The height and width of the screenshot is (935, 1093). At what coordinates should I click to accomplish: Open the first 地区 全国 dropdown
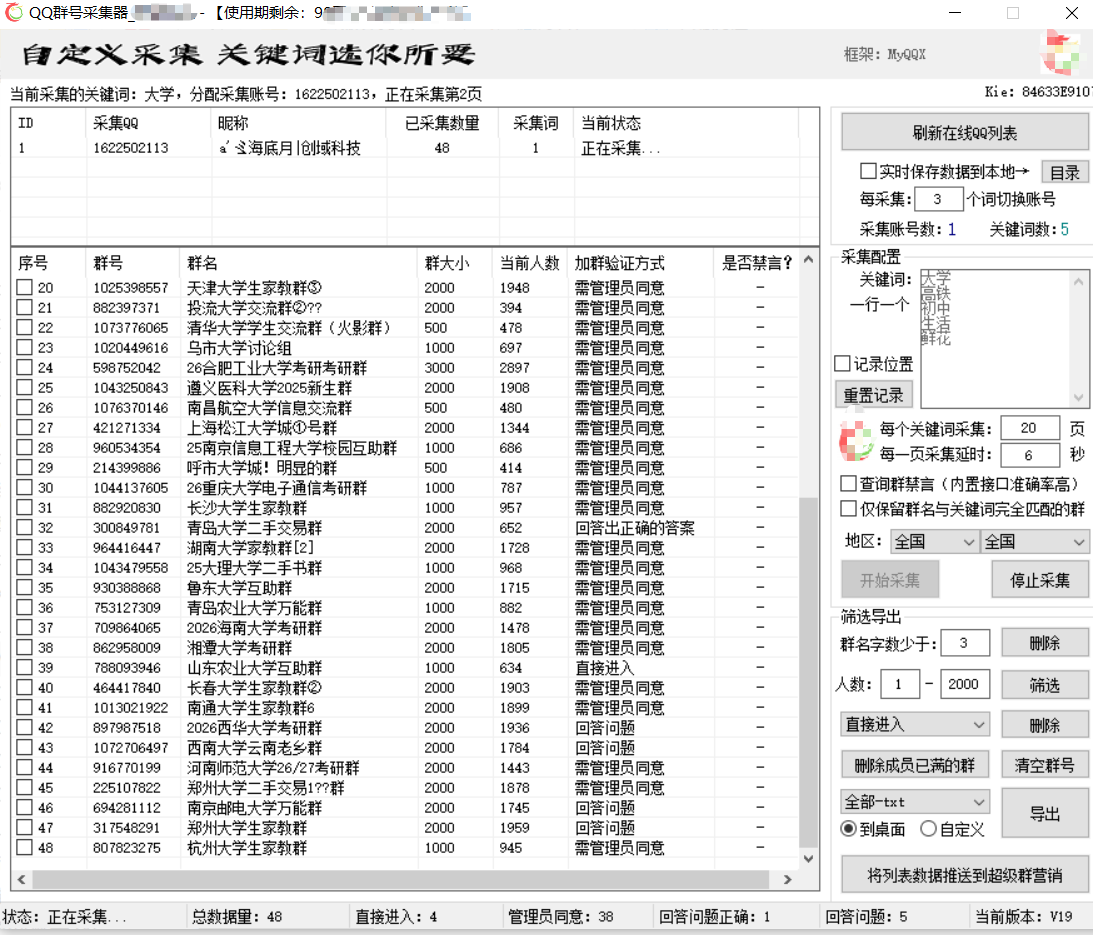[934, 542]
